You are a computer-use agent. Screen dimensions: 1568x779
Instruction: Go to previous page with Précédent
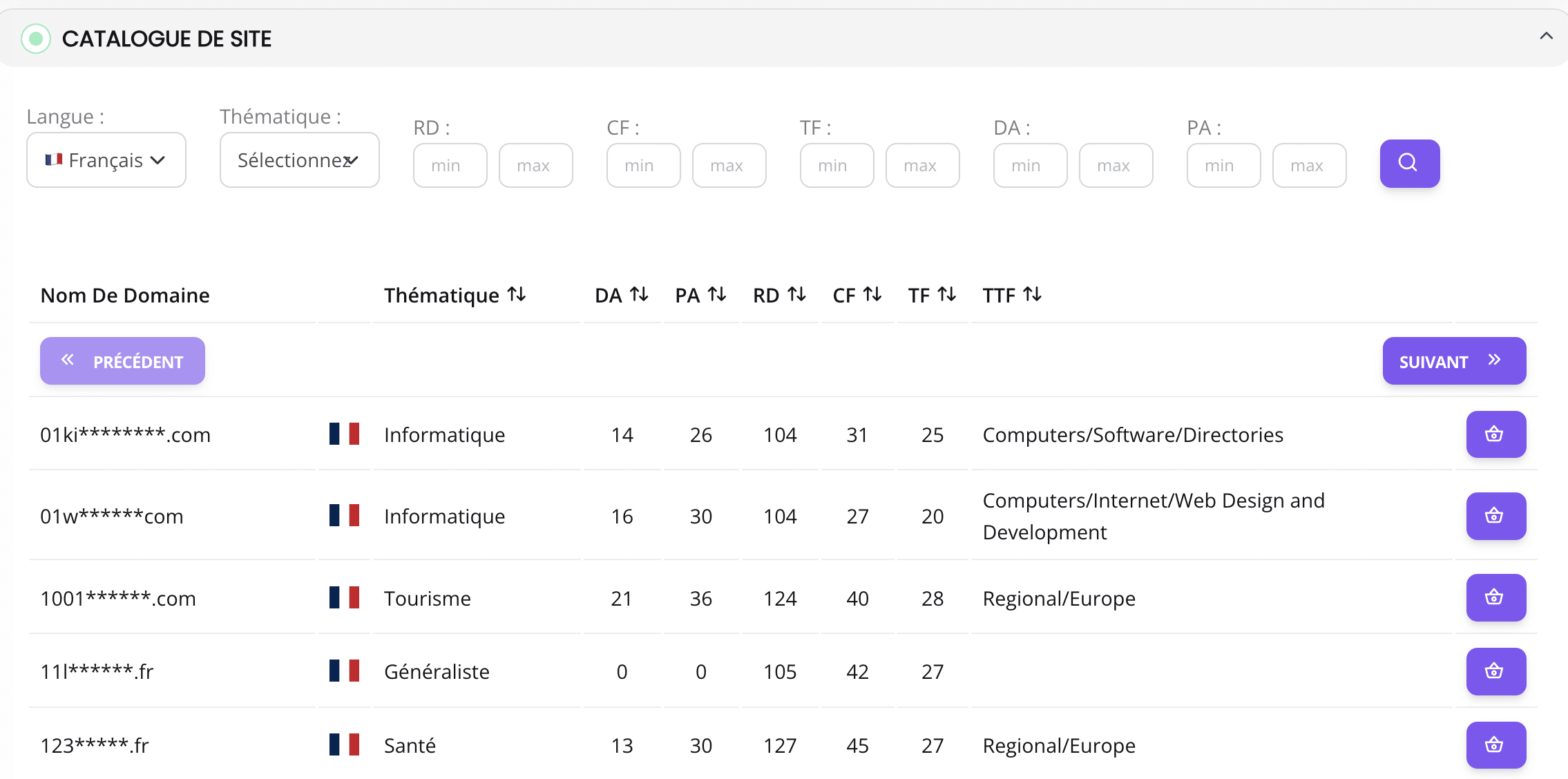(122, 361)
